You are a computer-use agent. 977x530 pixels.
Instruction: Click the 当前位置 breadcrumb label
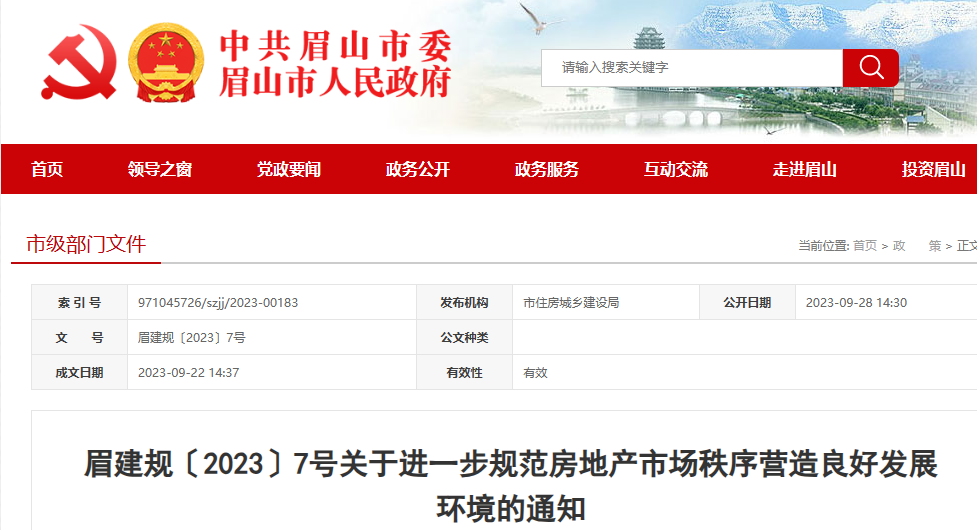(823, 246)
